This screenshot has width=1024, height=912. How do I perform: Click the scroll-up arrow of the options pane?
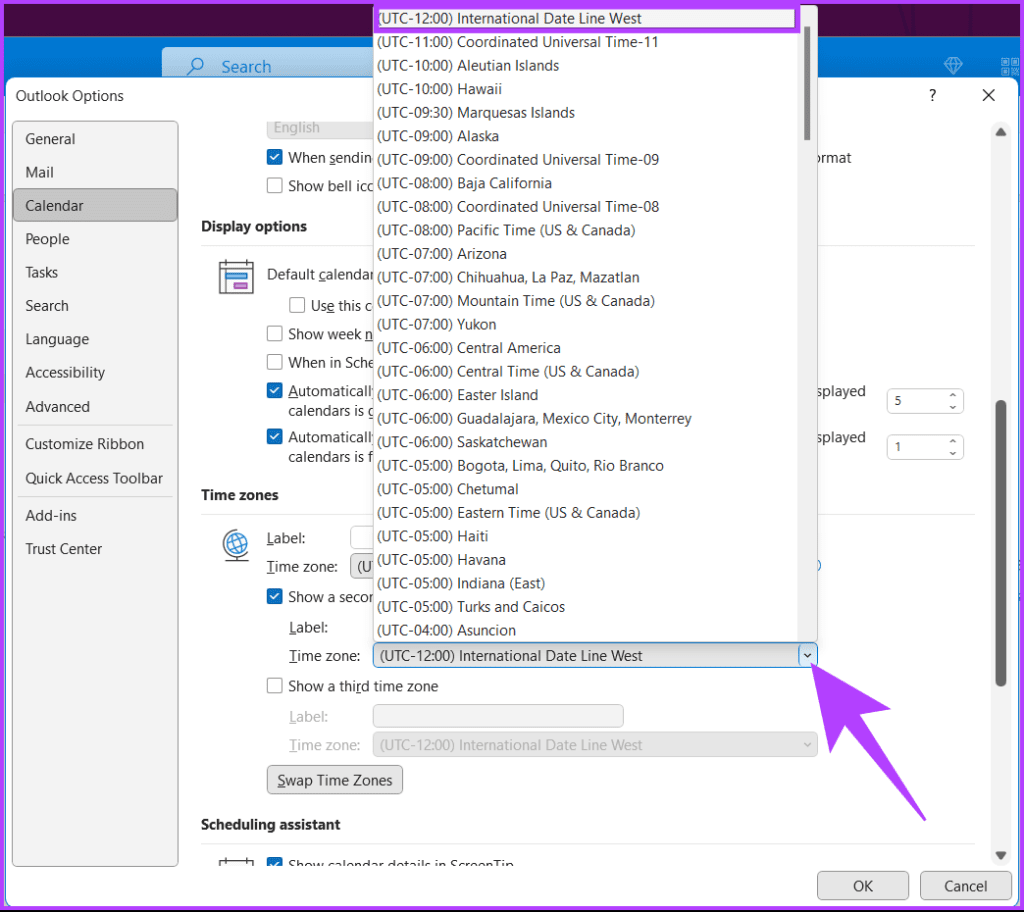pos(1000,132)
